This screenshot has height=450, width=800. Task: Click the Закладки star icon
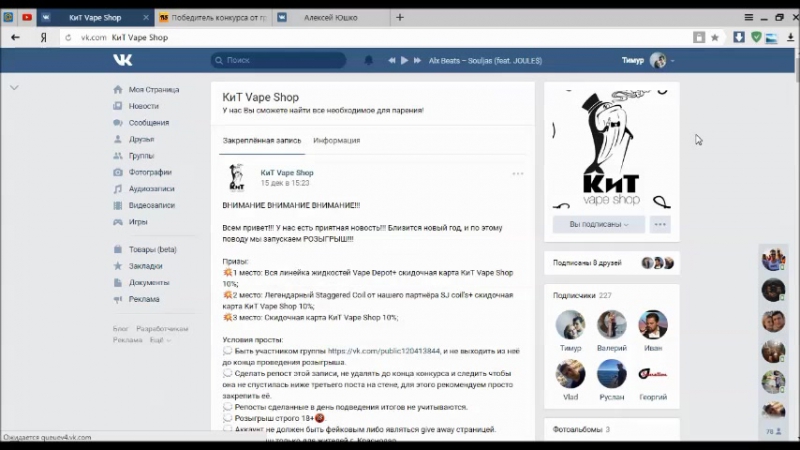pyautogui.click(x=118, y=266)
